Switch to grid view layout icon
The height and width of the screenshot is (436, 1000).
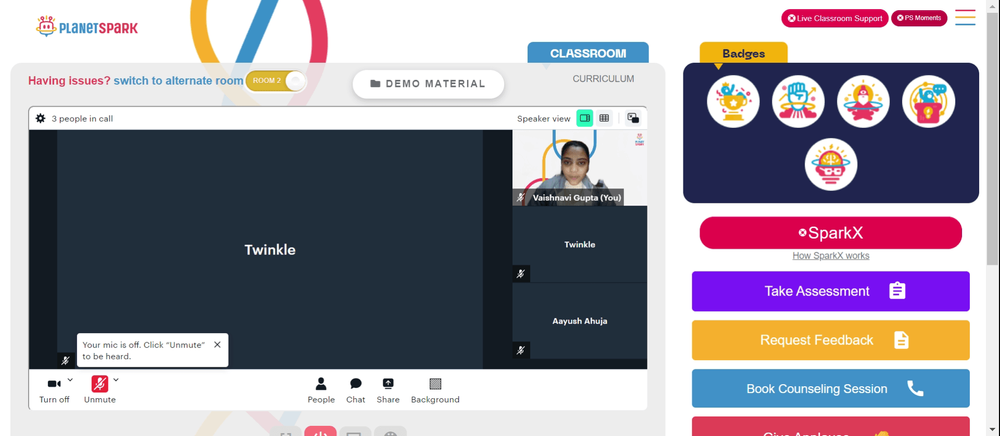click(604, 118)
